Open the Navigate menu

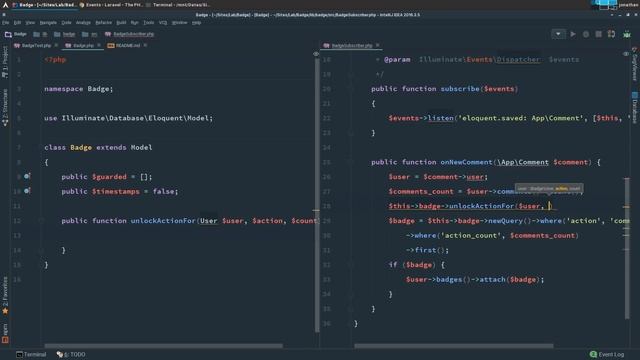[x=48, y=23]
